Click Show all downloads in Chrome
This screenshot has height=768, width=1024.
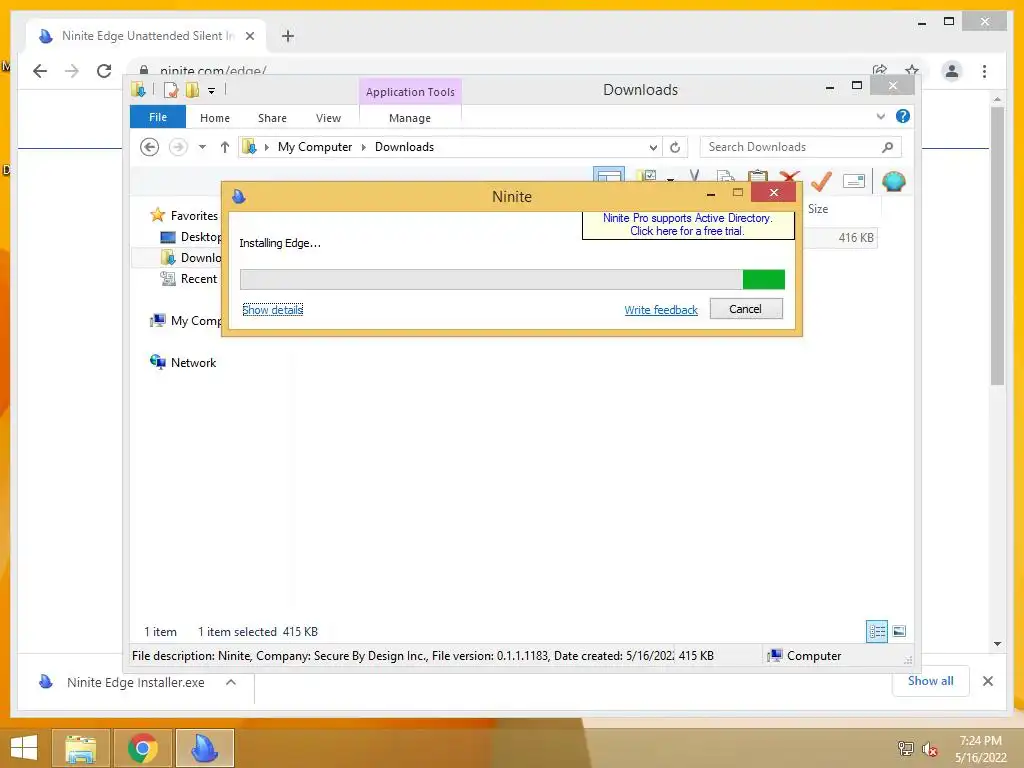[x=930, y=681]
